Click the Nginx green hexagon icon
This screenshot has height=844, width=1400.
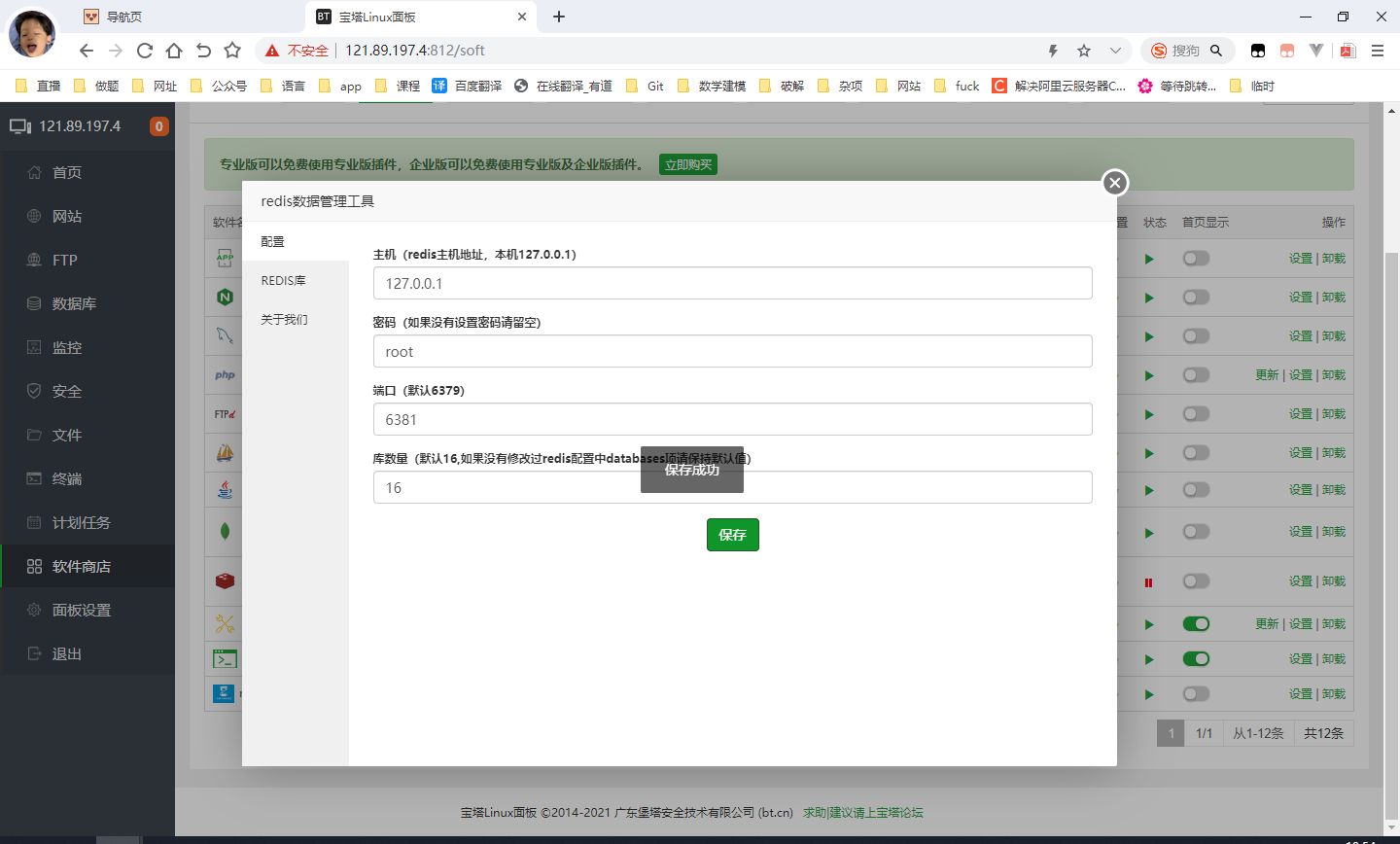[225, 298]
